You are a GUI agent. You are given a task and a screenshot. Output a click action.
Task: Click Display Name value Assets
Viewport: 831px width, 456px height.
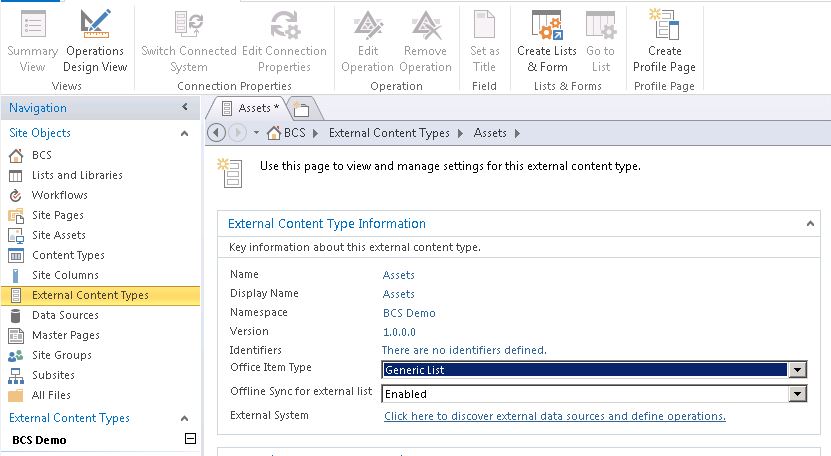coord(399,294)
